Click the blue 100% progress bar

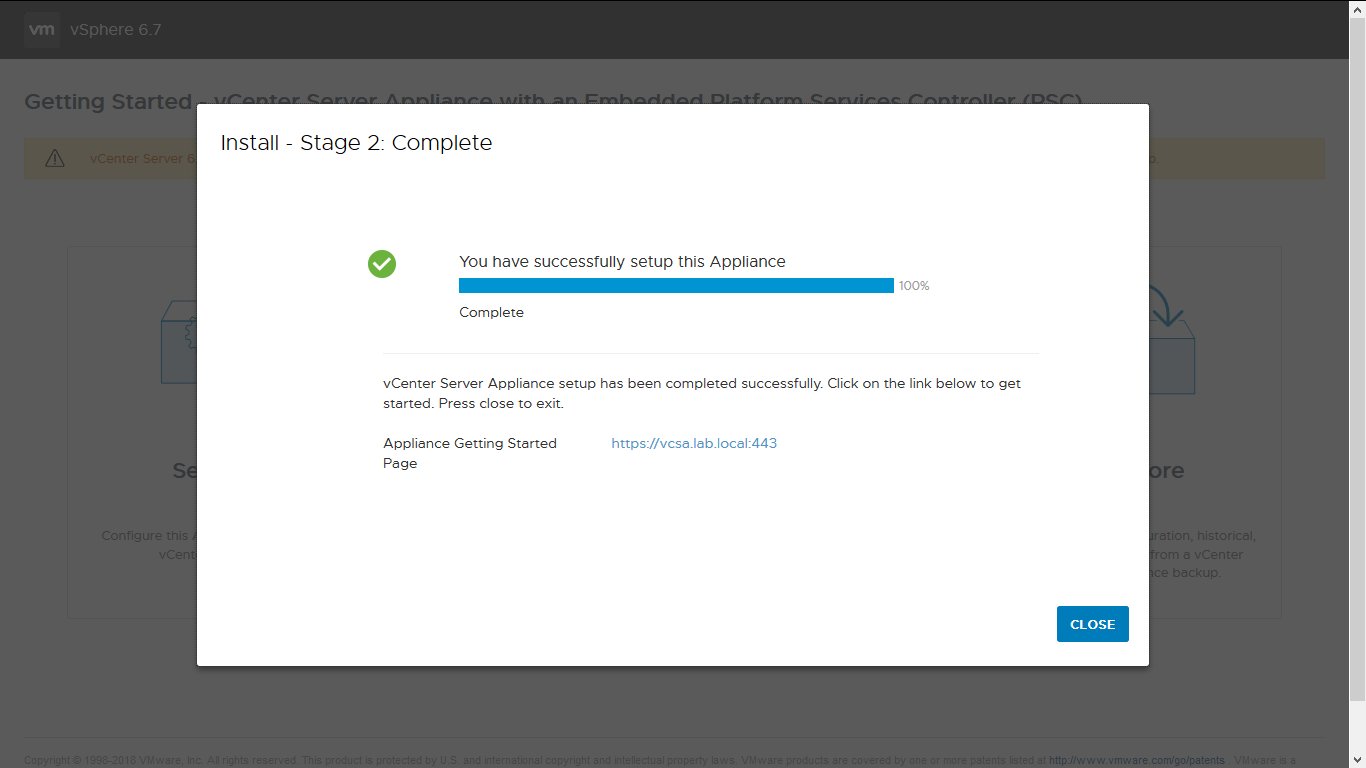676,286
